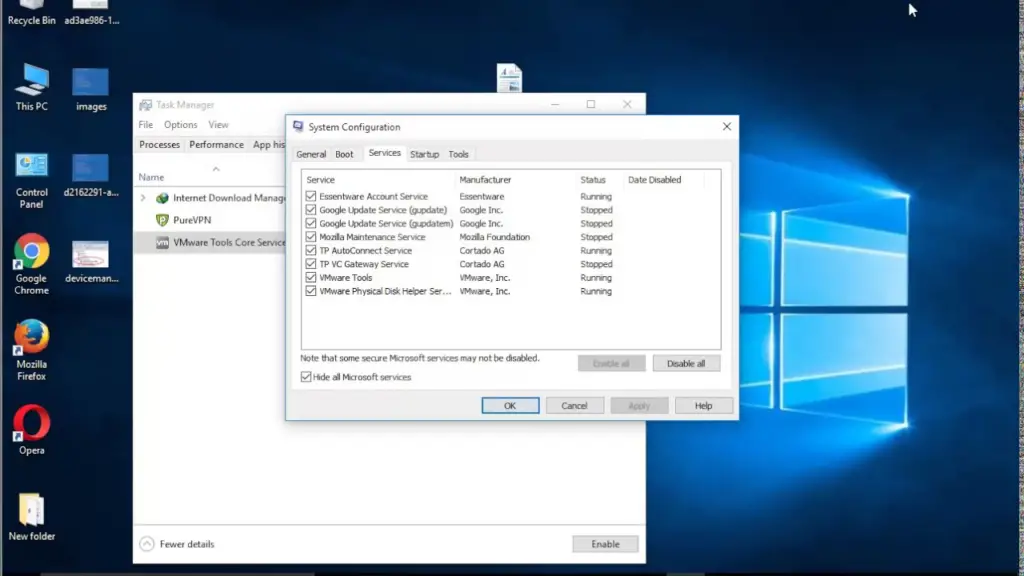Click the Internet Download Manager icon in Task Manager
The width and height of the screenshot is (1024, 576).
pyautogui.click(x=162, y=198)
